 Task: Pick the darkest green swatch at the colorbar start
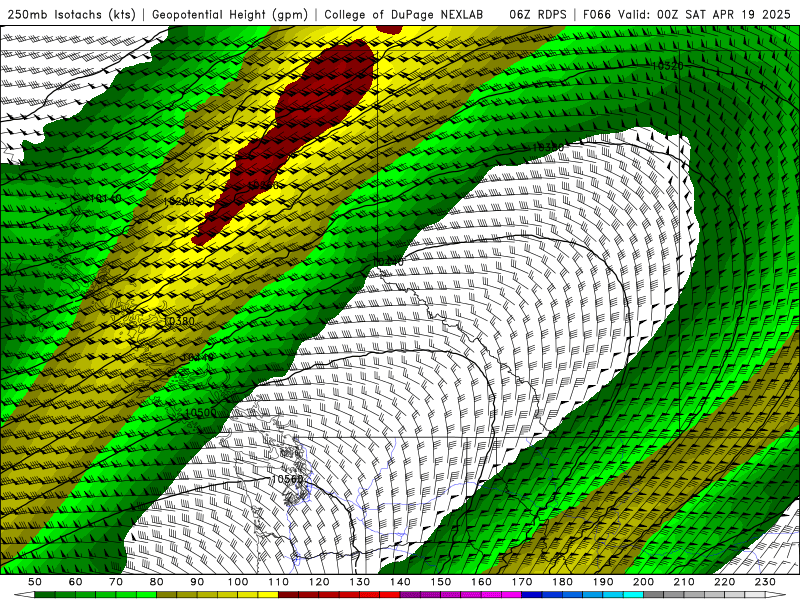point(45,594)
